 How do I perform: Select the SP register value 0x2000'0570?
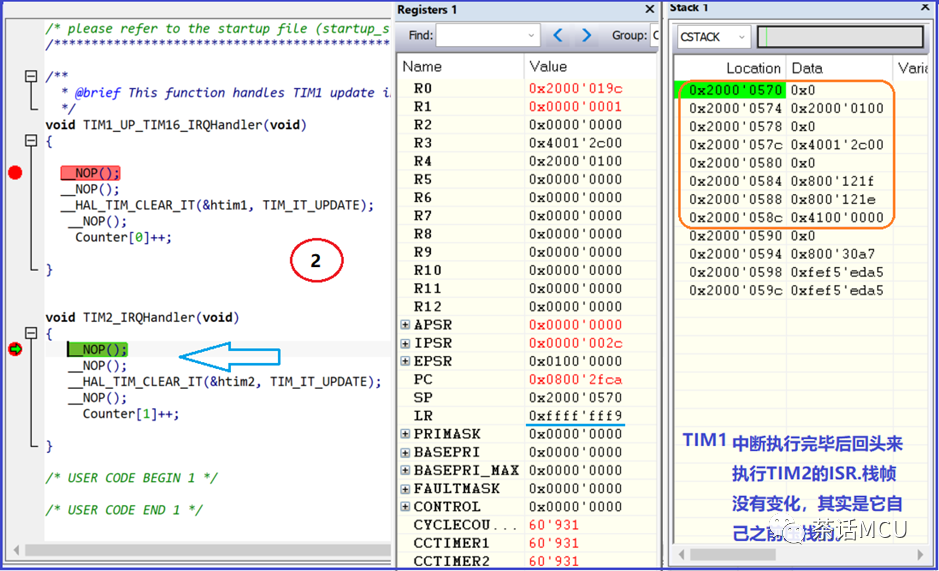(575, 398)
